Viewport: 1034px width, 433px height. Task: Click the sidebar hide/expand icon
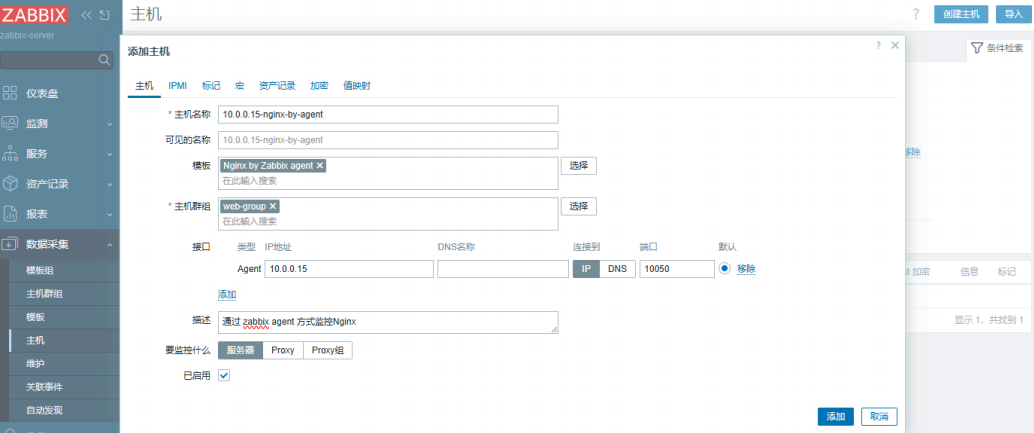coord(105,14)
